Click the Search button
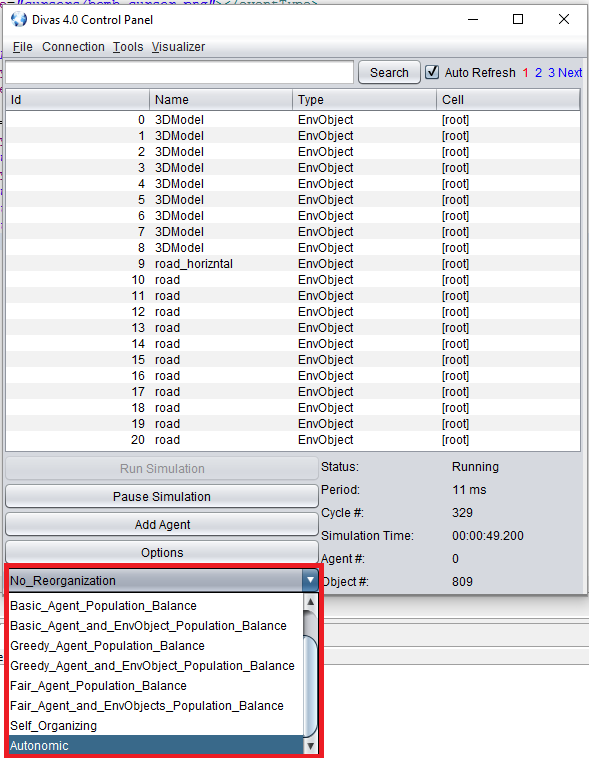This screenshot has width=589, height=758. [389, 73]
